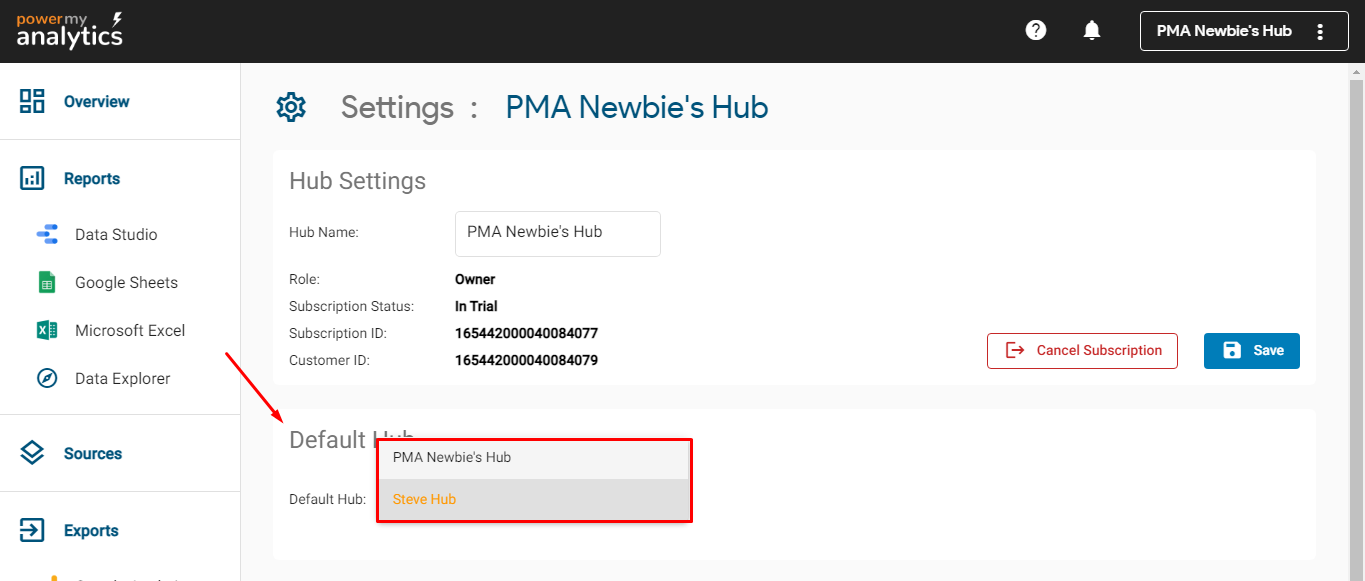
Task: Click the Exports arrow icon
Action: click(32, 531)
